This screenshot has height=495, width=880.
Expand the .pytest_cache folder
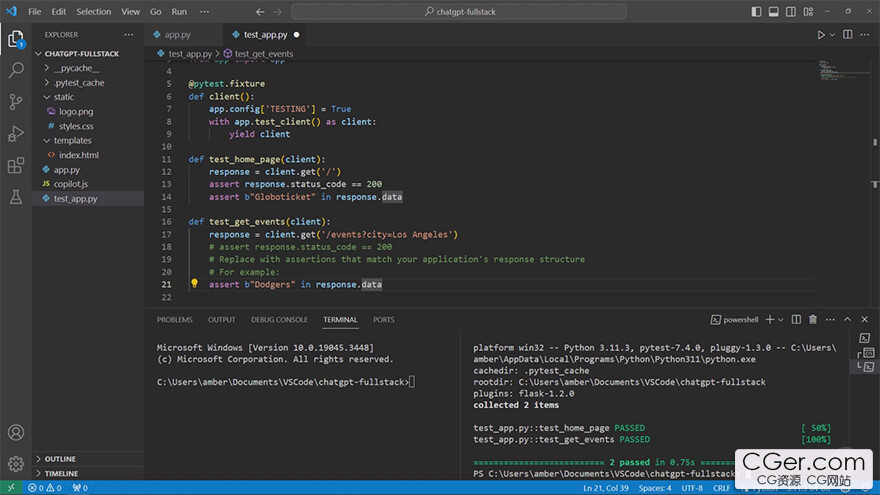tap(79, 82)
